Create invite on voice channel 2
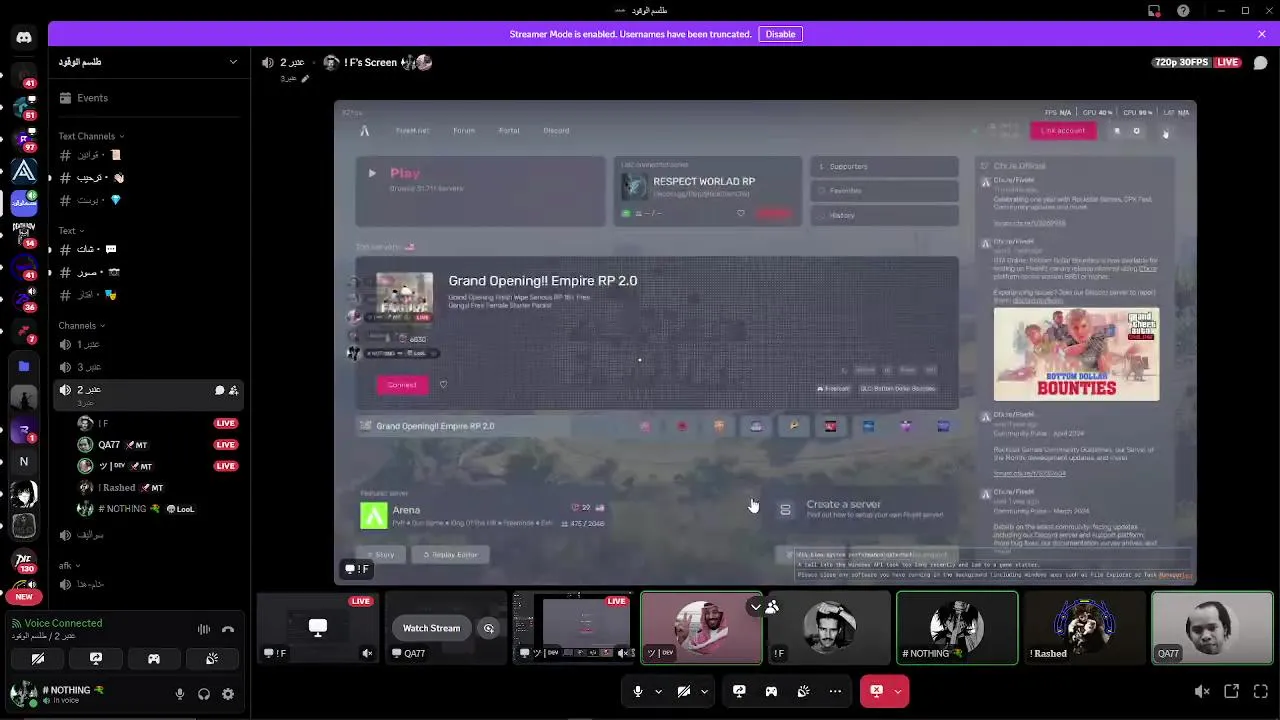 [x=233, y=390]
